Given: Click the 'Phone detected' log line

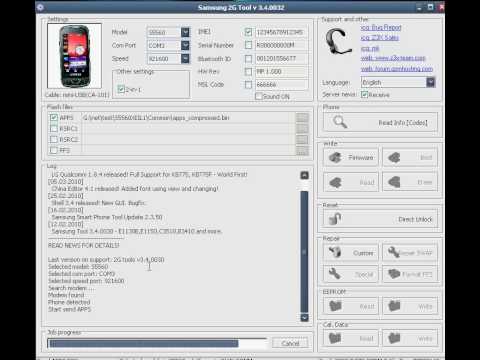Looking at the screenshot, I should (69, 302).
